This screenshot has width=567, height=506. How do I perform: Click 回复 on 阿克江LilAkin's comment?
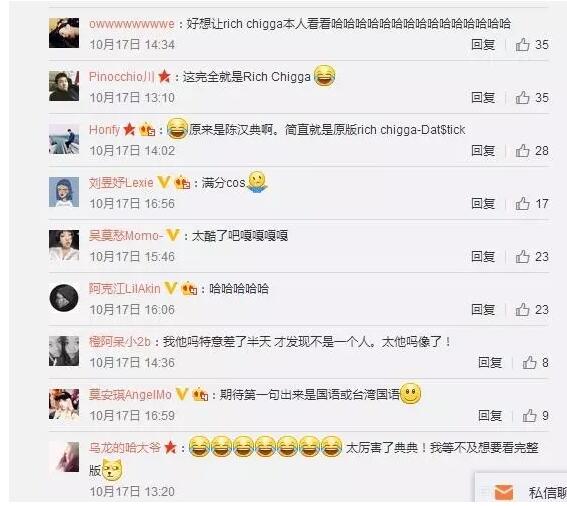point(483,310)
